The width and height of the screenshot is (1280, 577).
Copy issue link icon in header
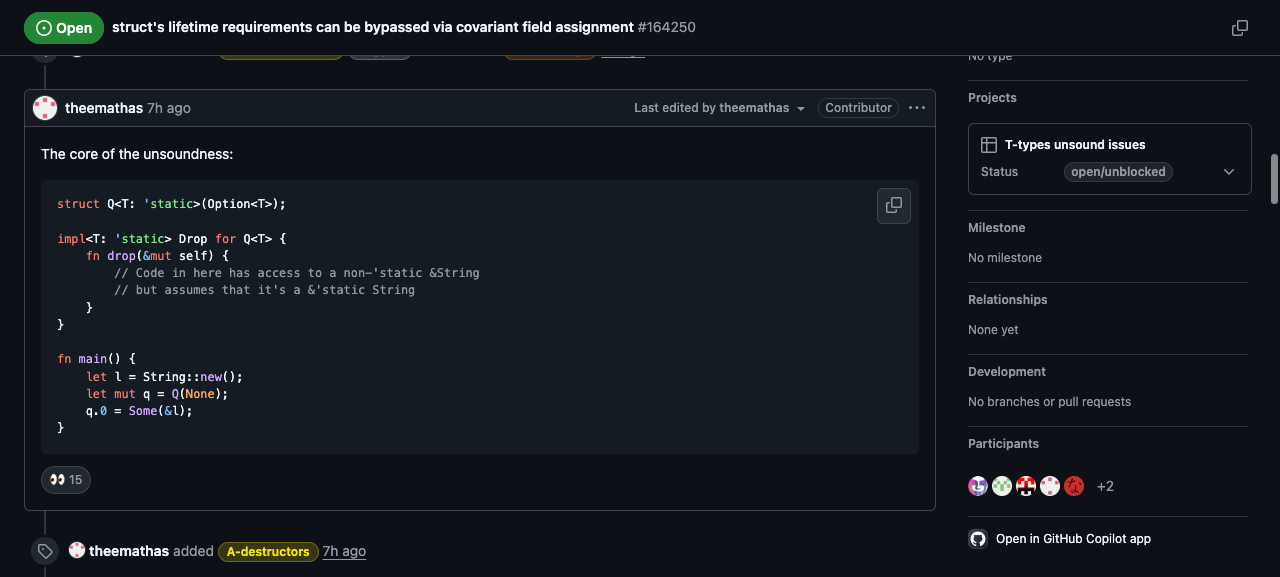point(1240,28)
